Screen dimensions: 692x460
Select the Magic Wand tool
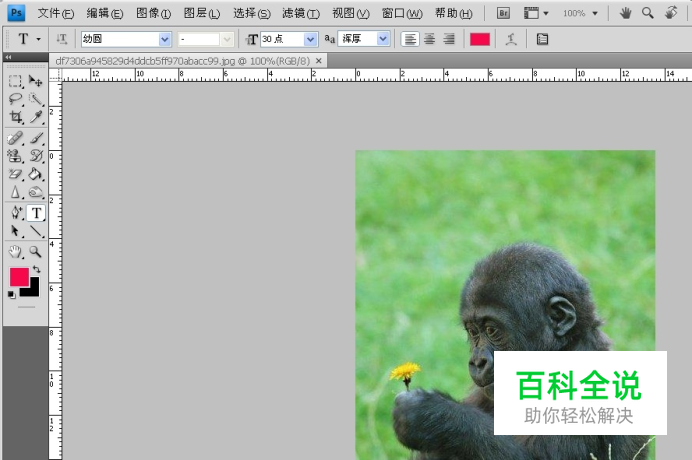(36, 99)
